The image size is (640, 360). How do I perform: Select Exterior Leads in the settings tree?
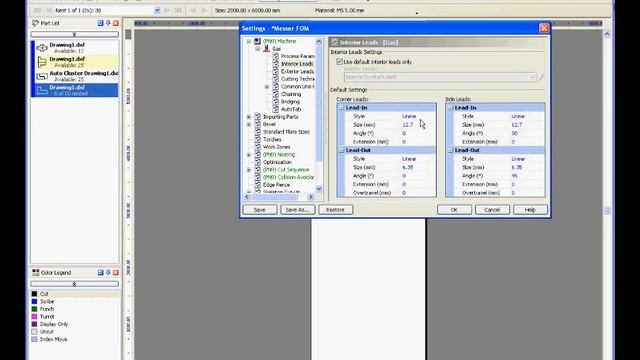click(297, 71)
